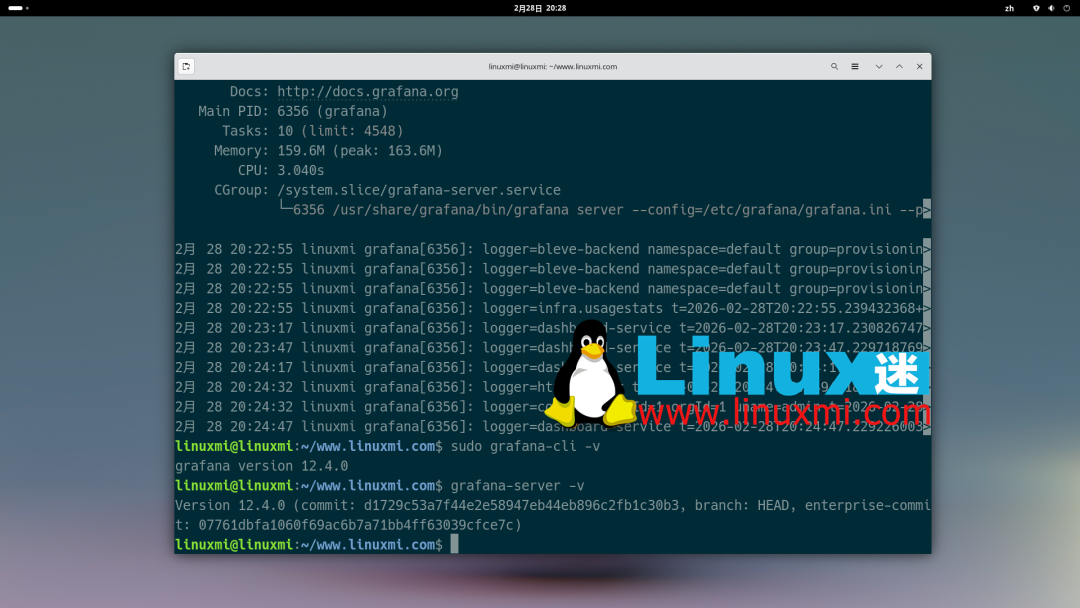Screen dimensions: 1080x608
Task: Close the terminal window
Action: 920,67
